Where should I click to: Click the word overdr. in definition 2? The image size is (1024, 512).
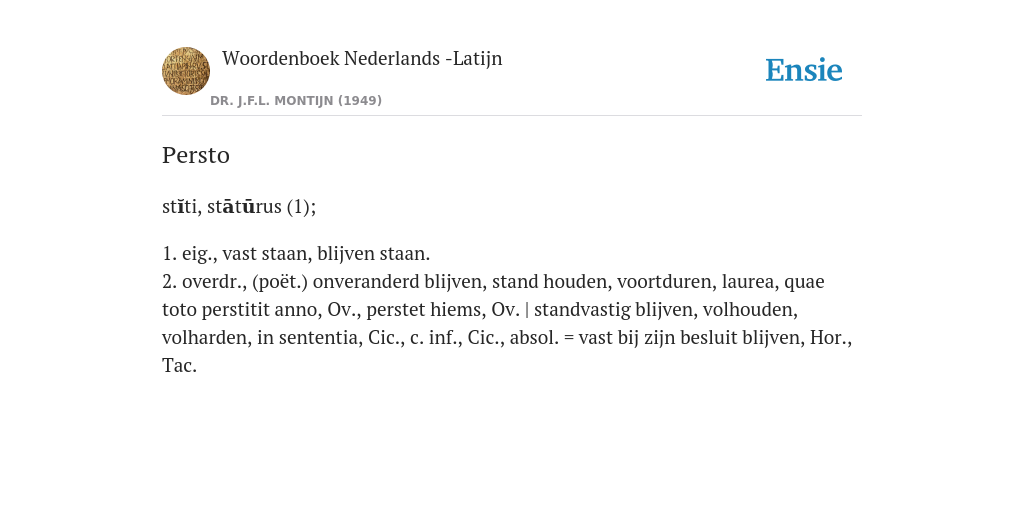214,281
